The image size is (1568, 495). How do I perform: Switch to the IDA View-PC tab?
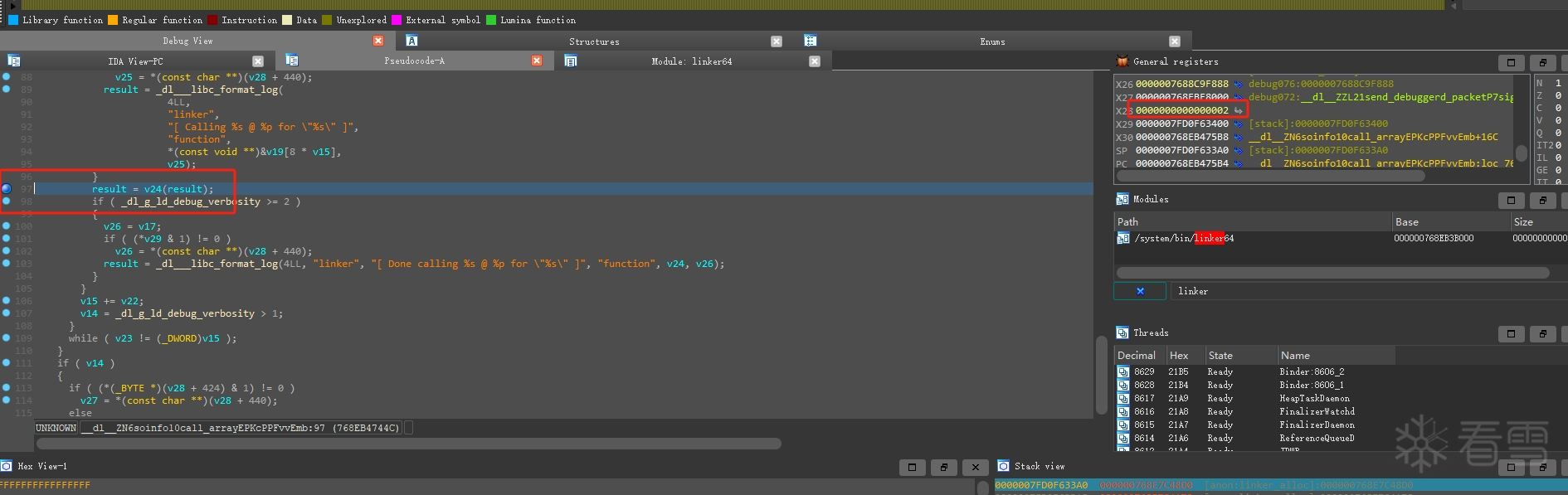[x=135, y=61]
